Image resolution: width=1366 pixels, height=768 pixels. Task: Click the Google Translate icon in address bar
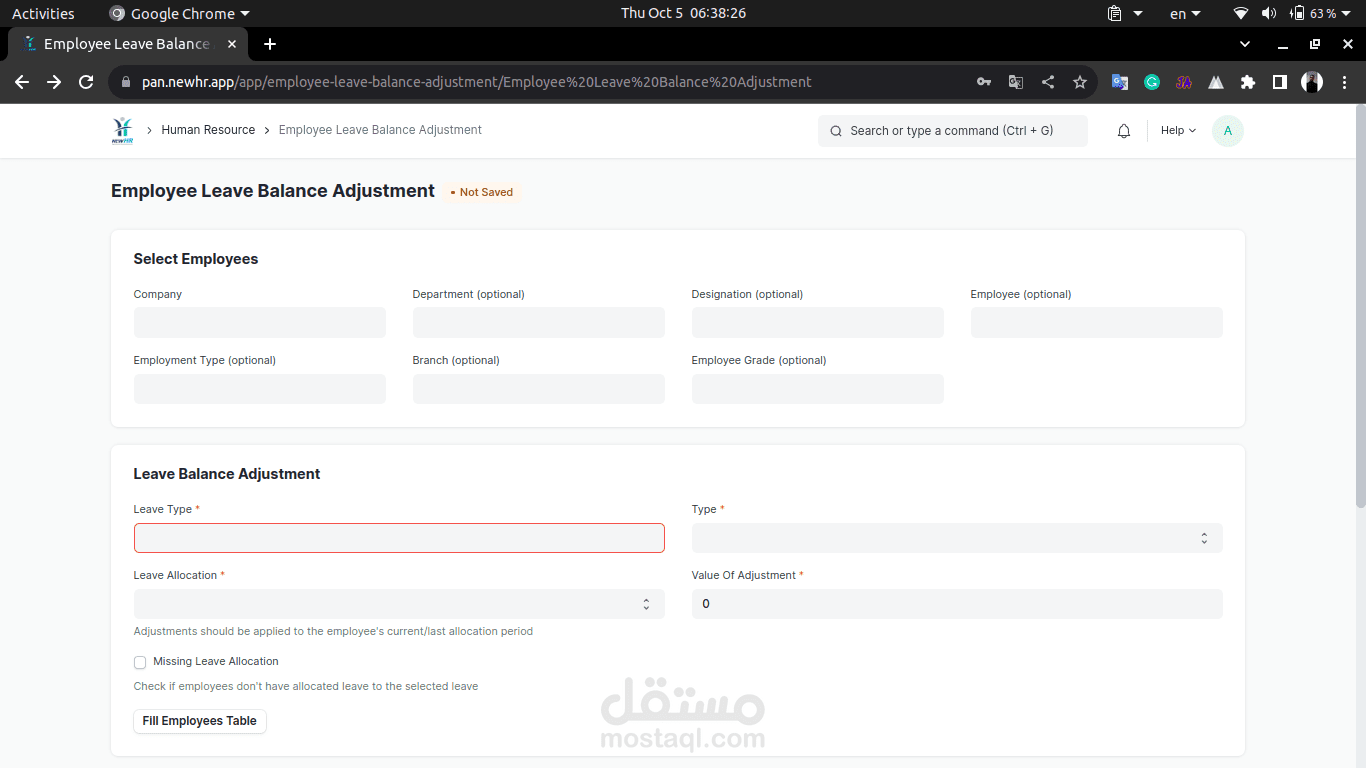(x=1016, y=82)
